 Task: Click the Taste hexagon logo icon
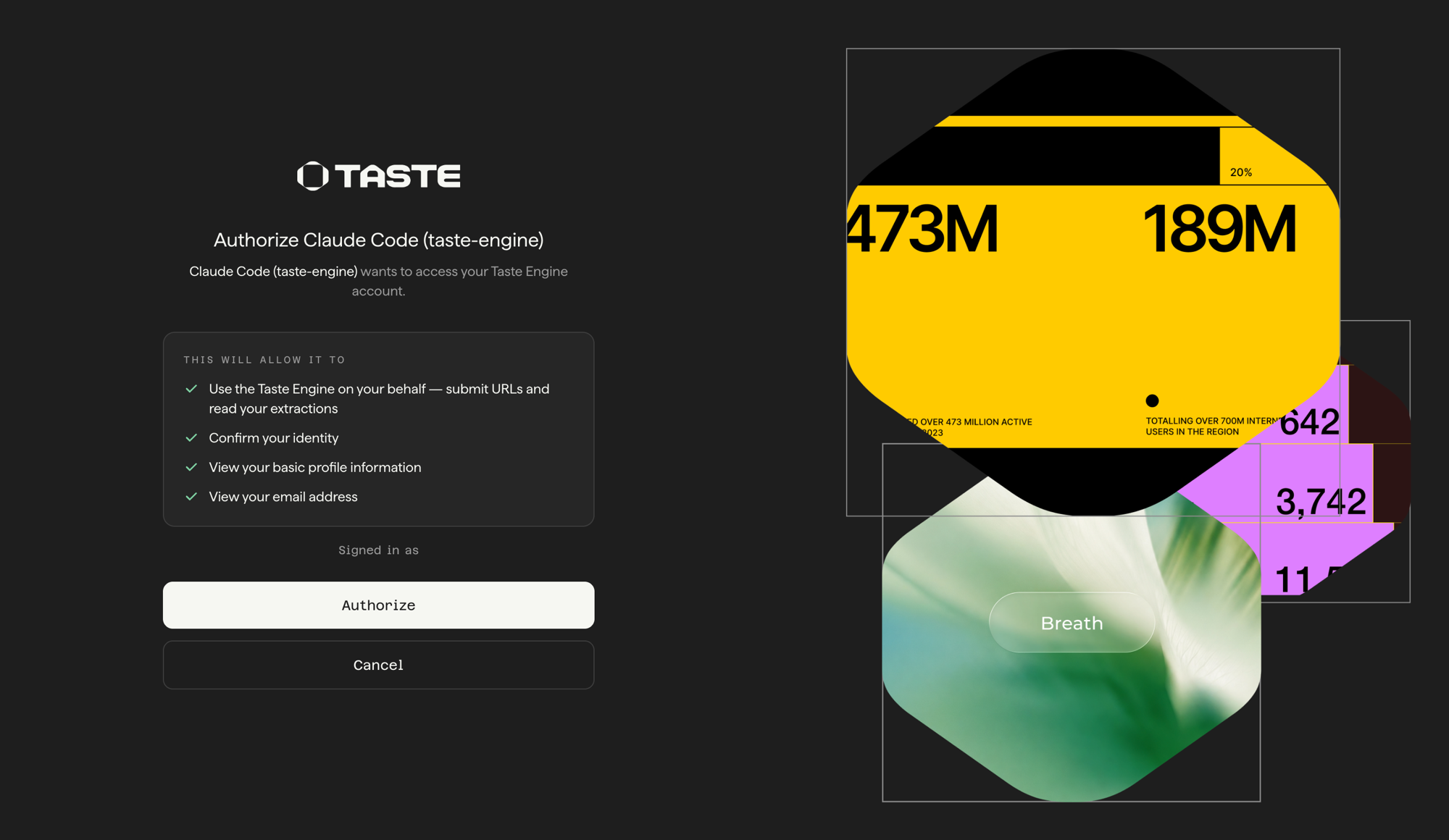(x=313, y=176)
